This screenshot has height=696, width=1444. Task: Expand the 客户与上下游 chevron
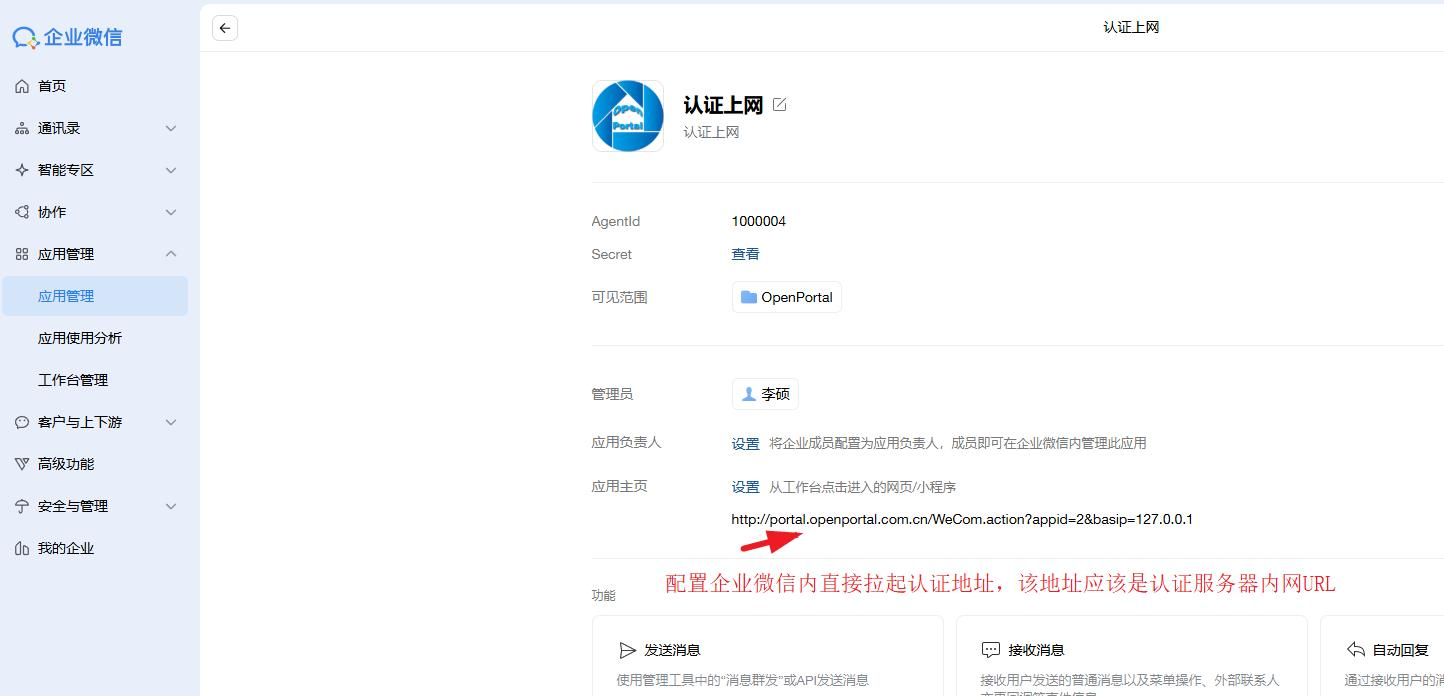point(171,422)
